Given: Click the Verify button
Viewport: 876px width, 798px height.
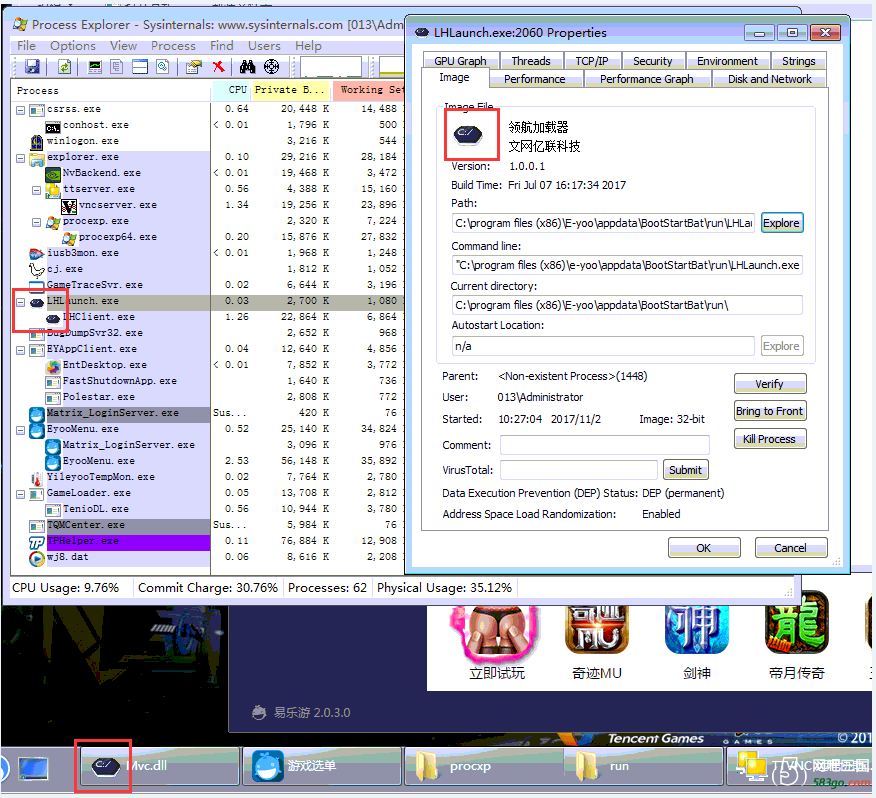Looking at the screenshot, I should (769, 384).
